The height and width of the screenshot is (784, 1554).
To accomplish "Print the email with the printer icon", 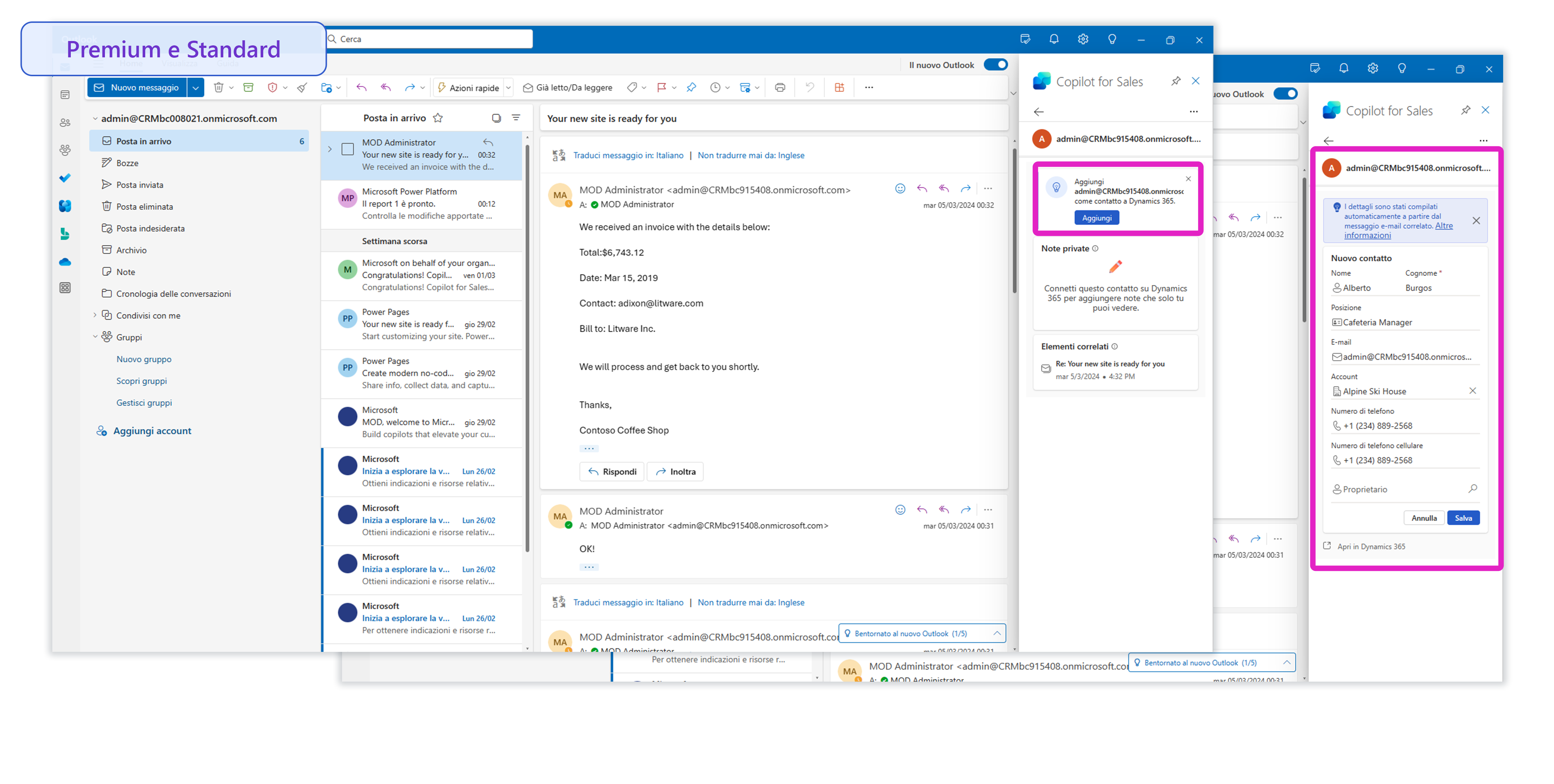I will [x=780, y=87].
